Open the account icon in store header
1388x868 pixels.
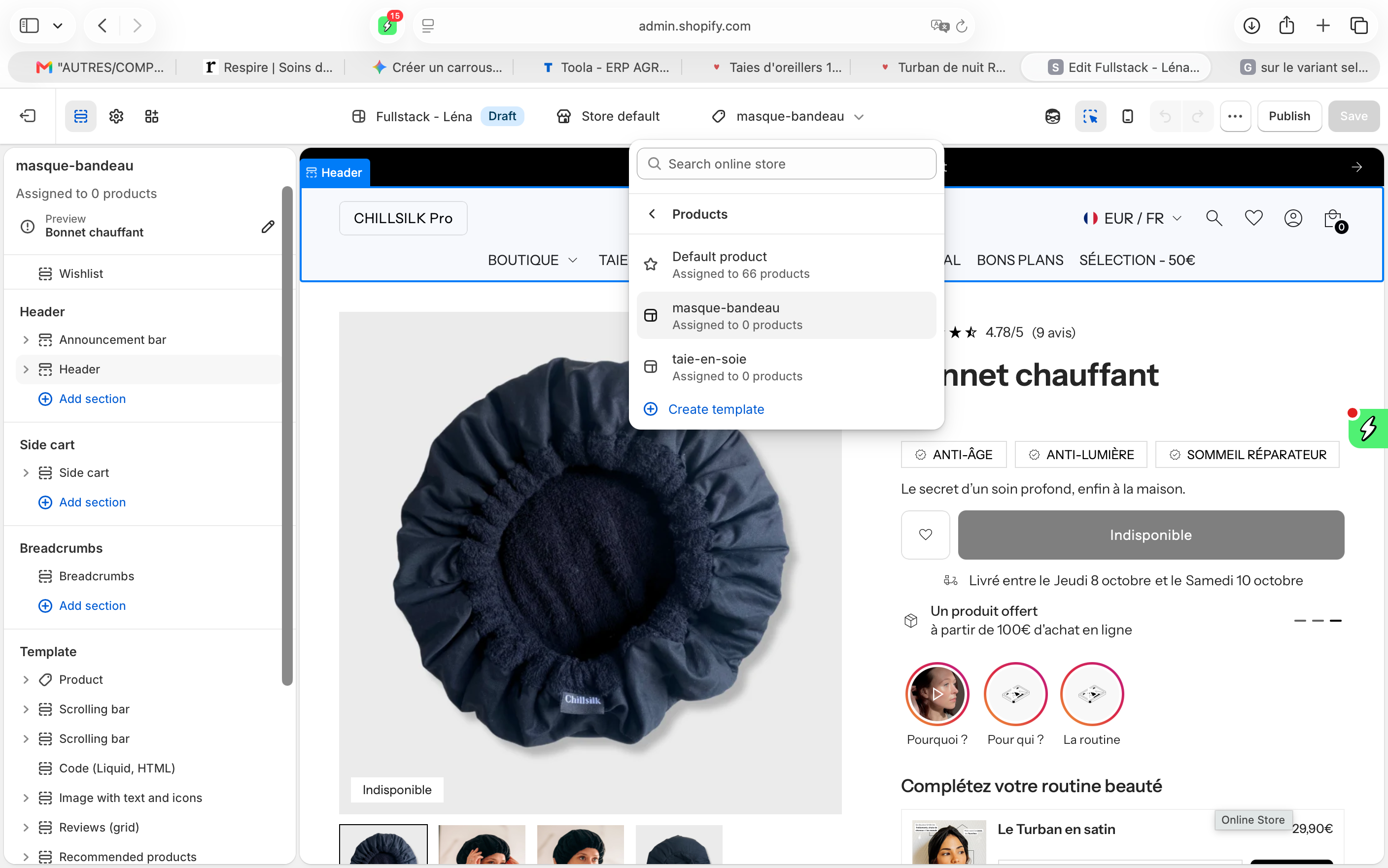1293,218
